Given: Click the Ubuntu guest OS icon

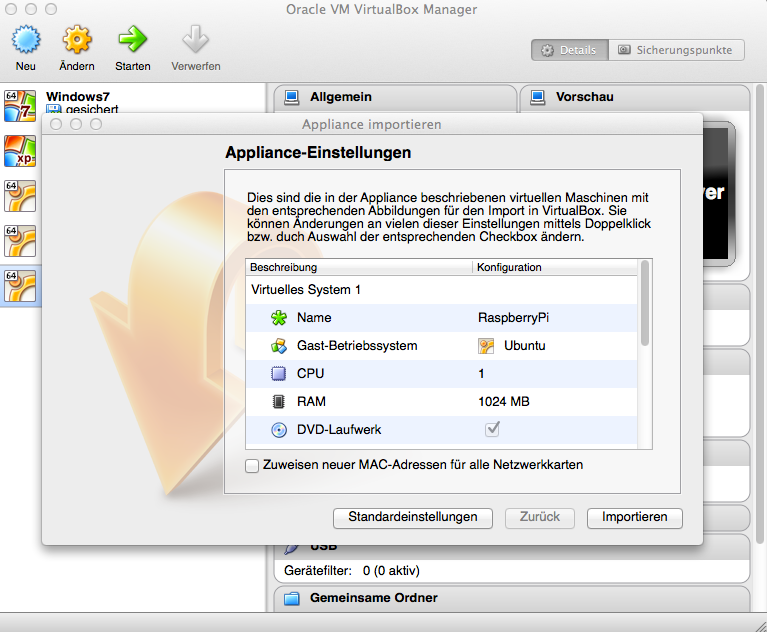Looking at the screenshot, I should click(486, 346).
